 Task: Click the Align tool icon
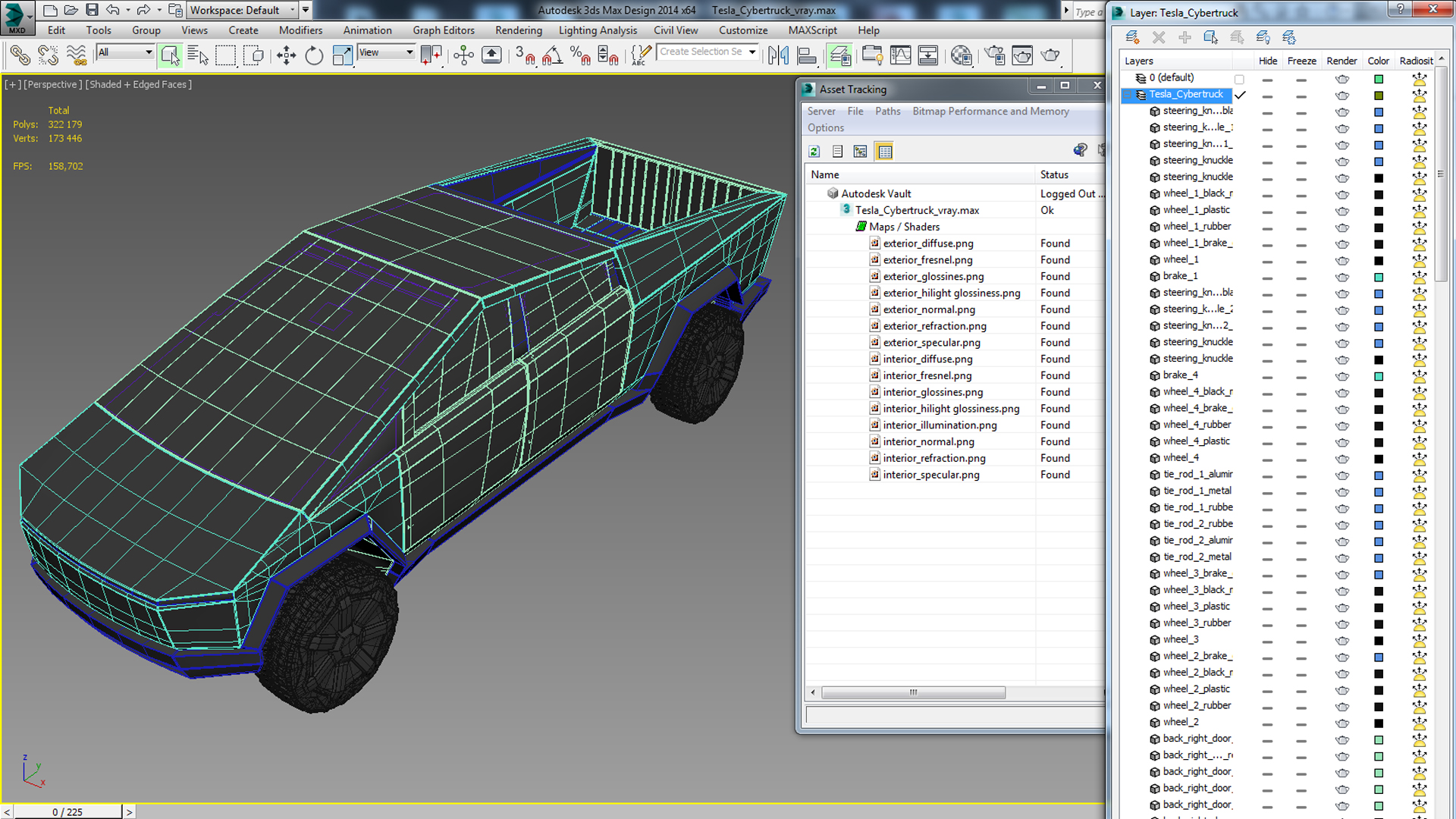click(x=806, y=55)
